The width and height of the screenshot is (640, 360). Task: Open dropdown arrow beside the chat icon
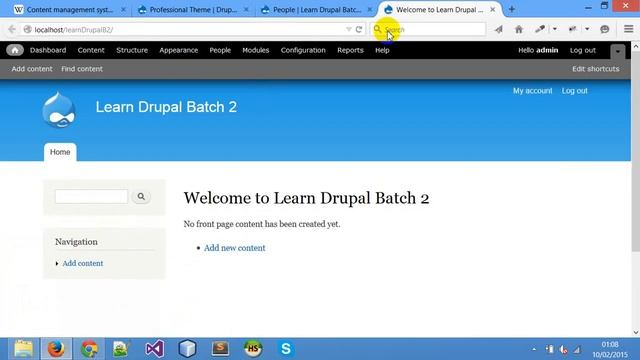(587, 29)
